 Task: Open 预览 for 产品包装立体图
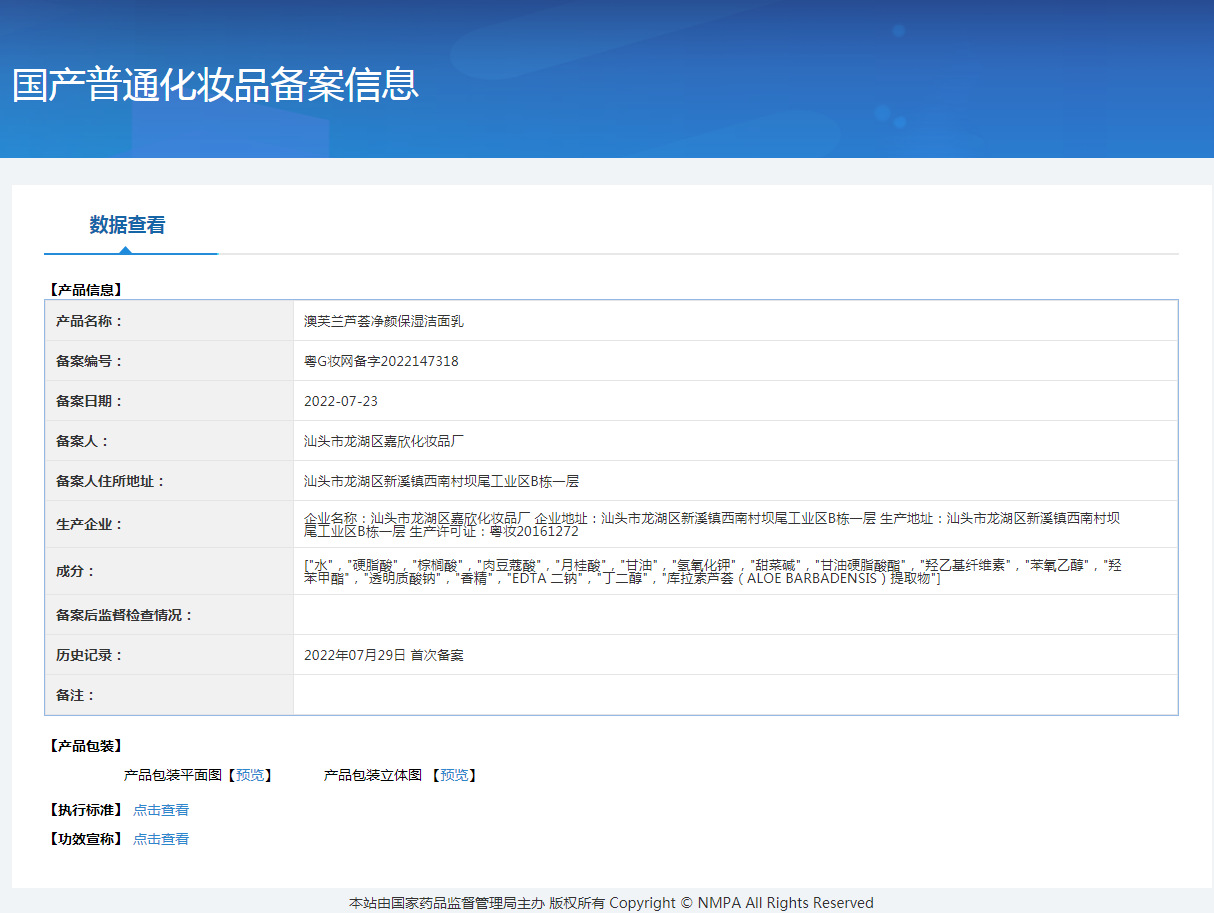click(454, 775)
